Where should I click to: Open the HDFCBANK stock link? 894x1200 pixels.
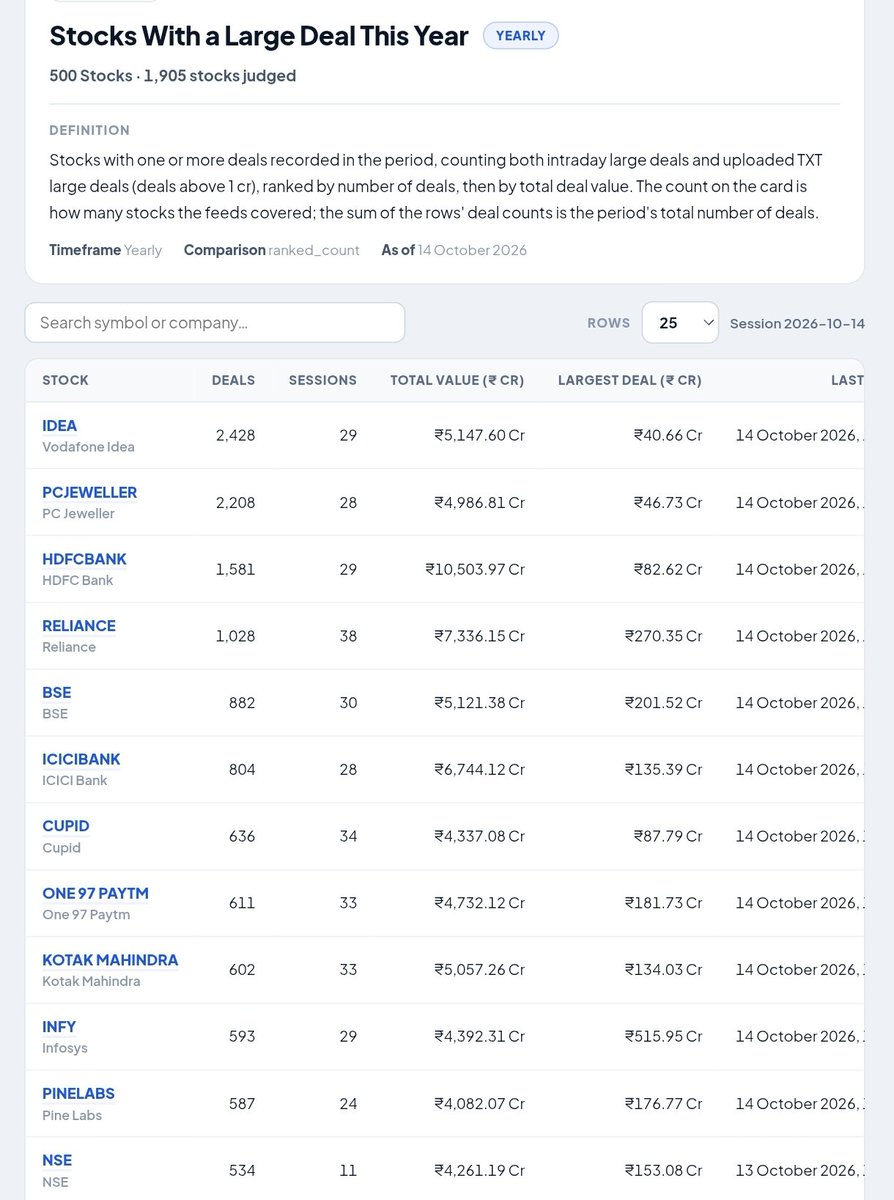point(85,559)
